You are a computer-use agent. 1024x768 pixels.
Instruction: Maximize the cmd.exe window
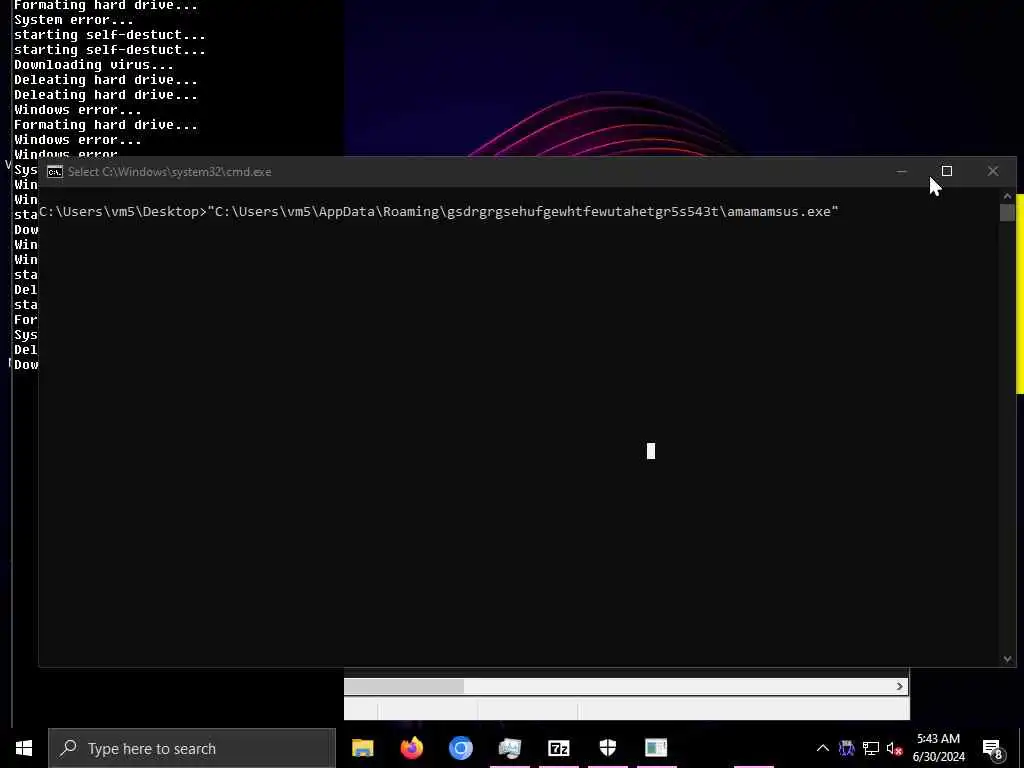pos(947,171)
